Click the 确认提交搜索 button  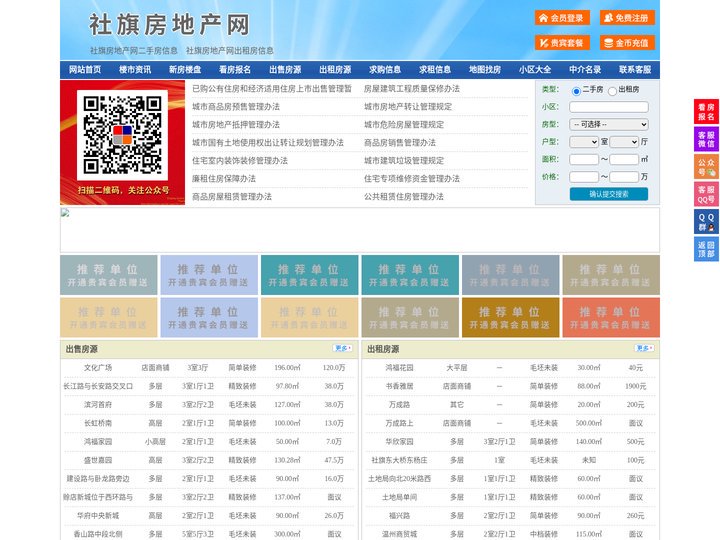(x=609, y=194)
